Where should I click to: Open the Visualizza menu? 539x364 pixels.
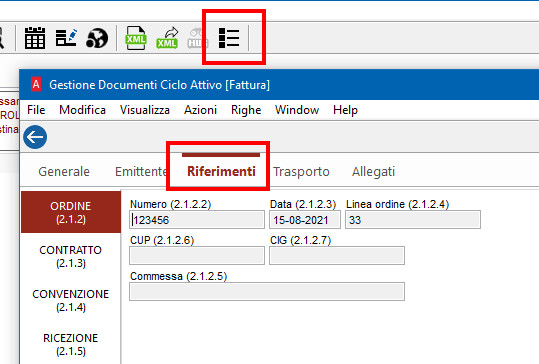pyautogui.click(x=145, y=110)
